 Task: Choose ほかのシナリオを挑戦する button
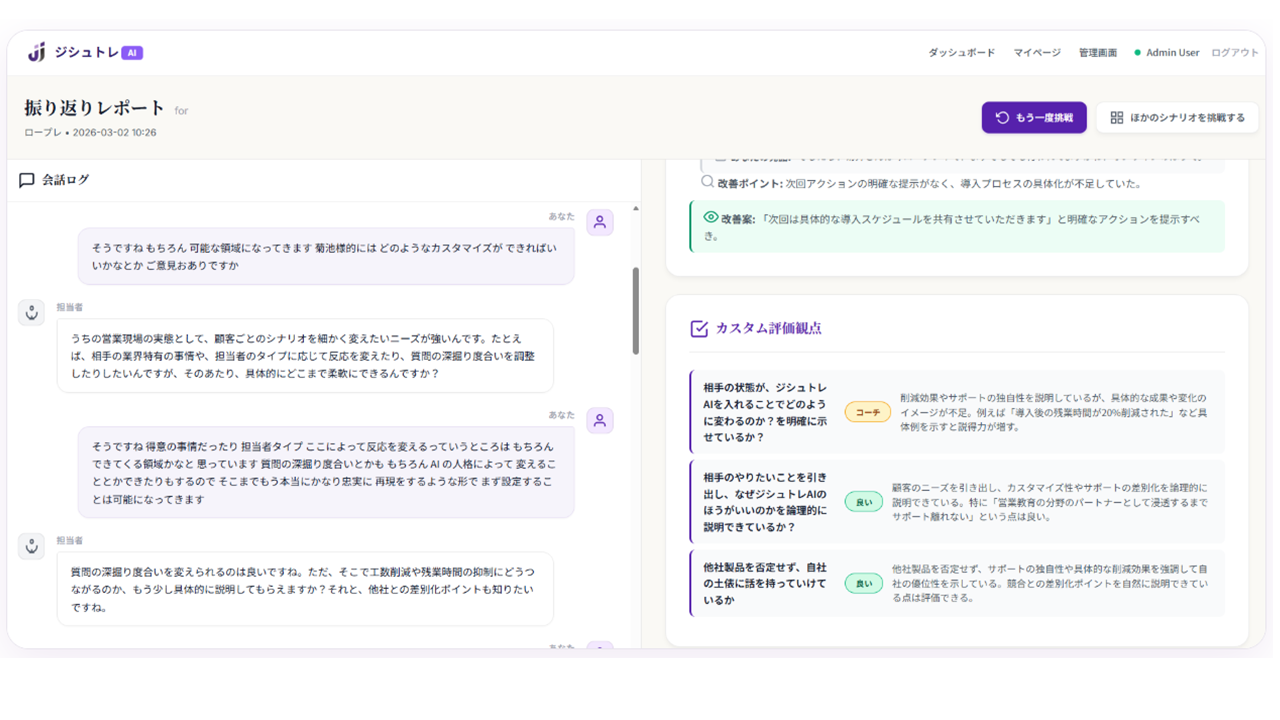coord(1177,118)
